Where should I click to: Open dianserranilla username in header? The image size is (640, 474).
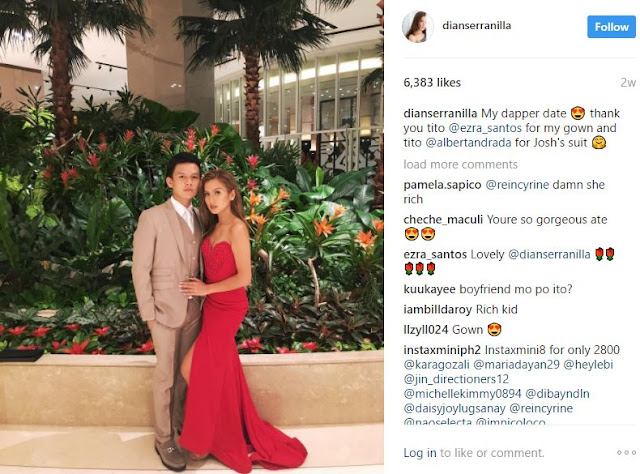click(476, 25)
